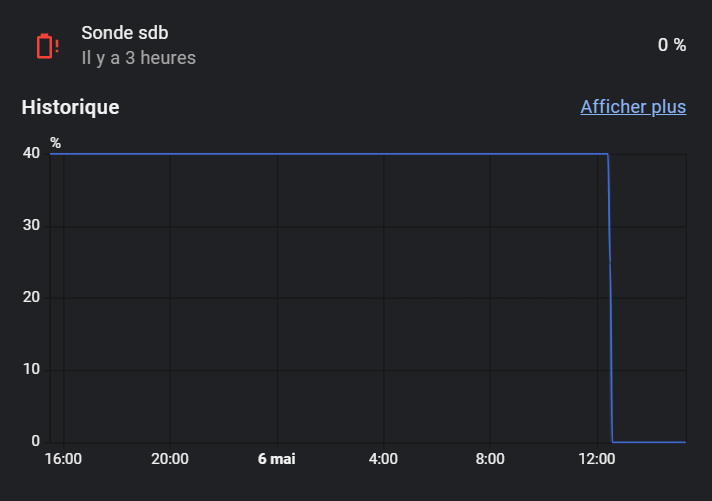This screenshot has width=712, height=501.
Task: Select the 10 label on the Y axis
Action: pos(31,369)
